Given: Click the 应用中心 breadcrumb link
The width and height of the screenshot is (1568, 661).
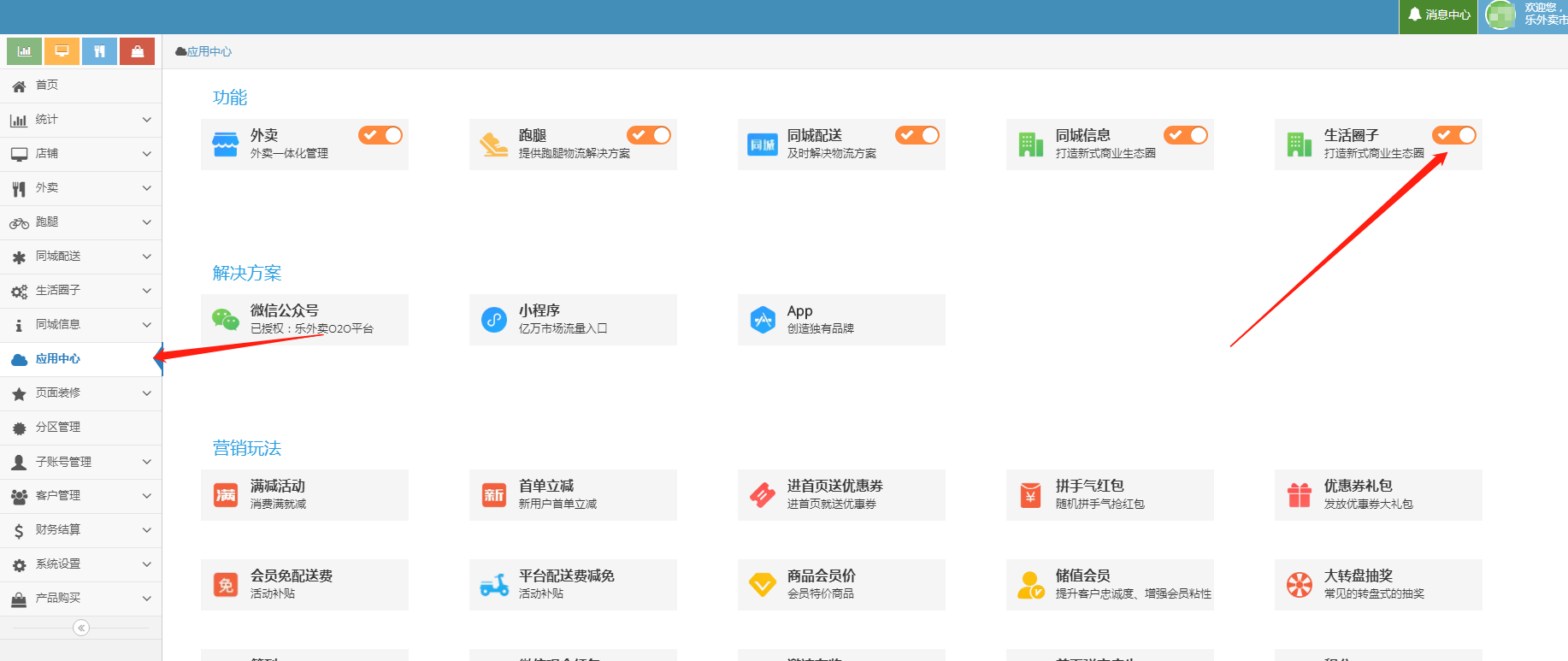Looking at the screenshot, I should 209,51.
